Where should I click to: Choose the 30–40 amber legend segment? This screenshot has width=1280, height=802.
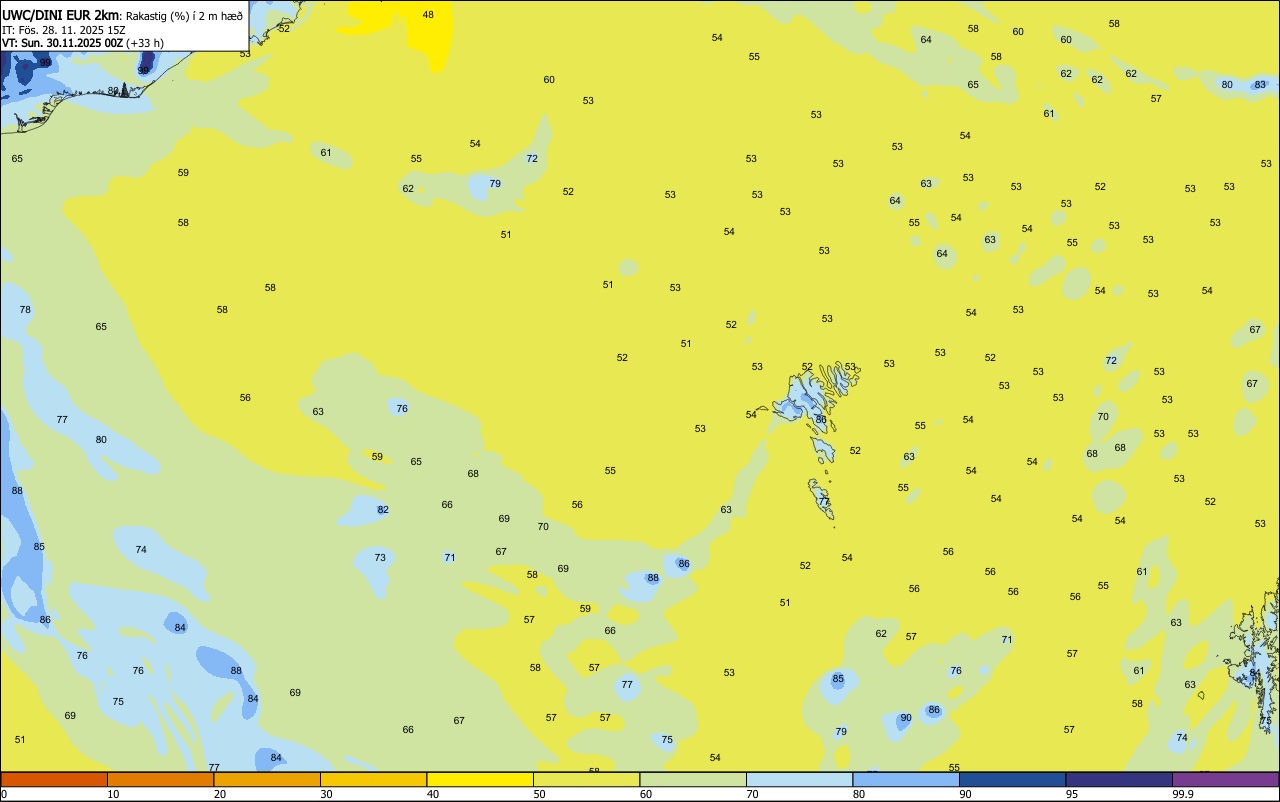tap(373, 779)
